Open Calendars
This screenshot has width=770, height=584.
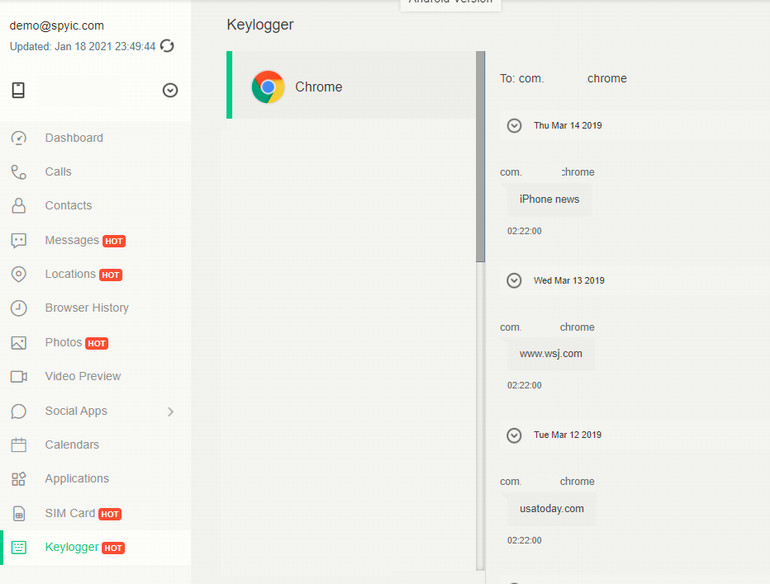(72, 445)
